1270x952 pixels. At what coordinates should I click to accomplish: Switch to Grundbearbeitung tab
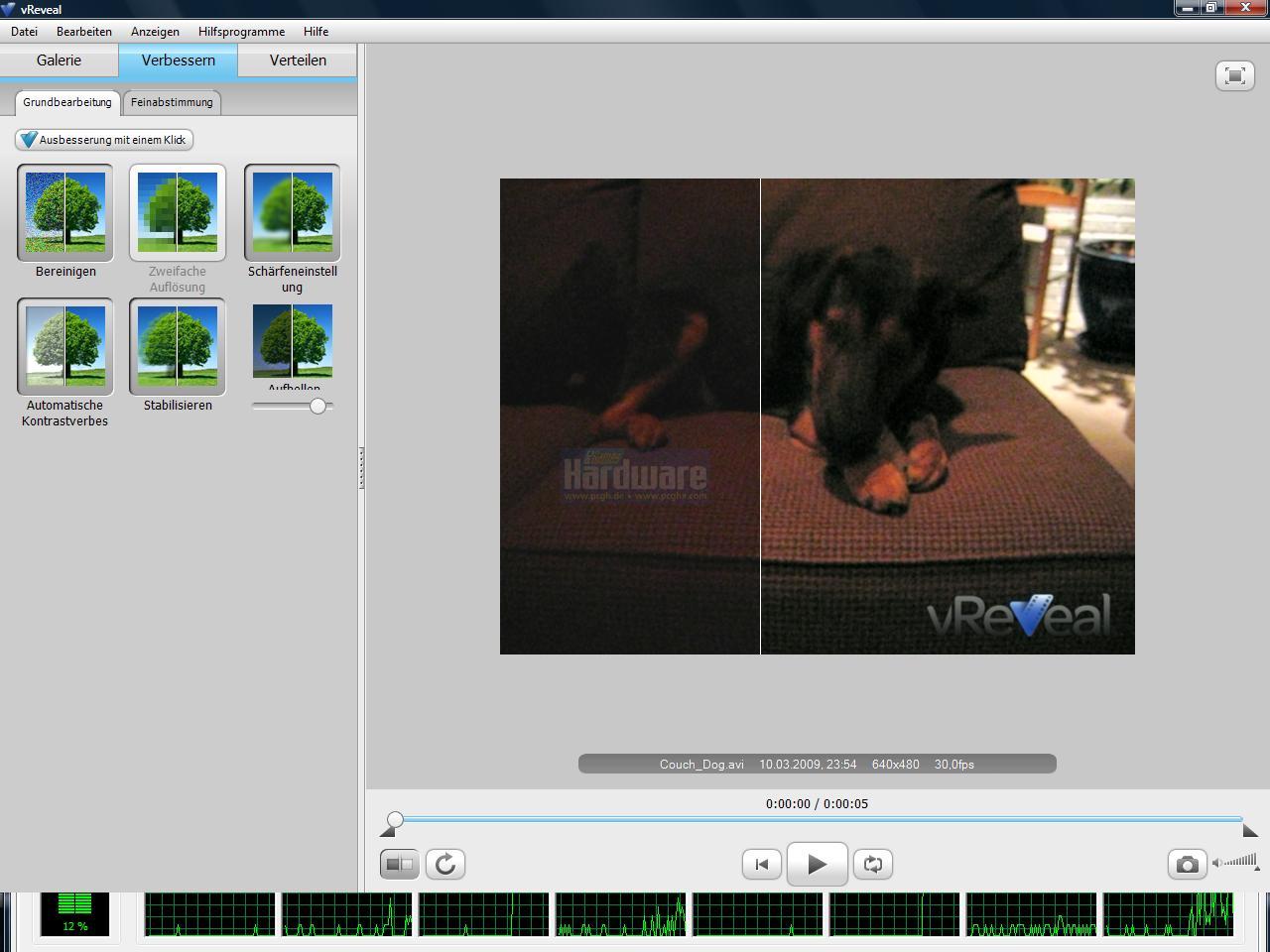point(67,102)
